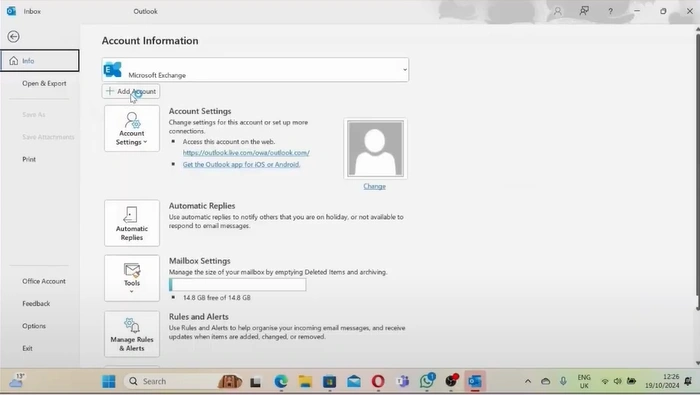Open File Explorer from taskbar

[x=305, y=382]
